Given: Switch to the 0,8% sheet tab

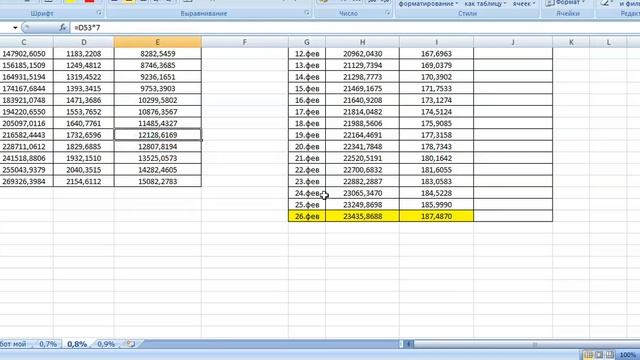Looking at the screenshot, I should click(x=77, y=344).
